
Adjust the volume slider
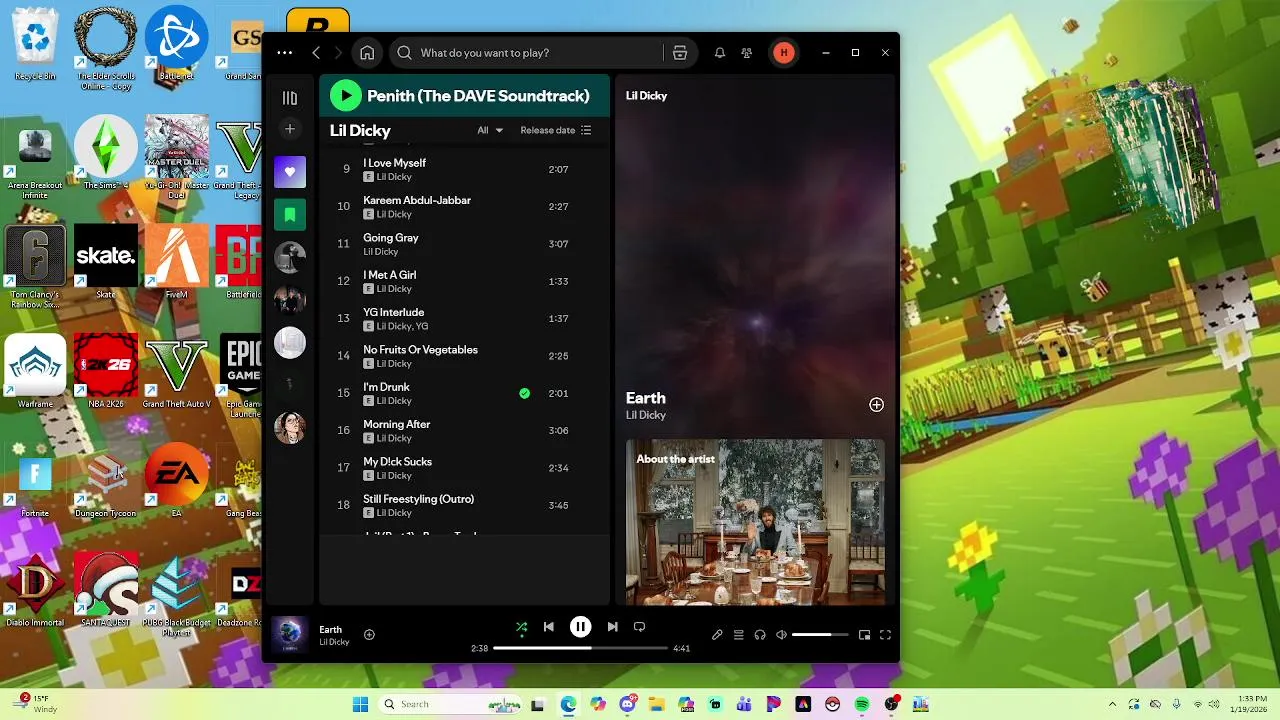coord(820,635)
